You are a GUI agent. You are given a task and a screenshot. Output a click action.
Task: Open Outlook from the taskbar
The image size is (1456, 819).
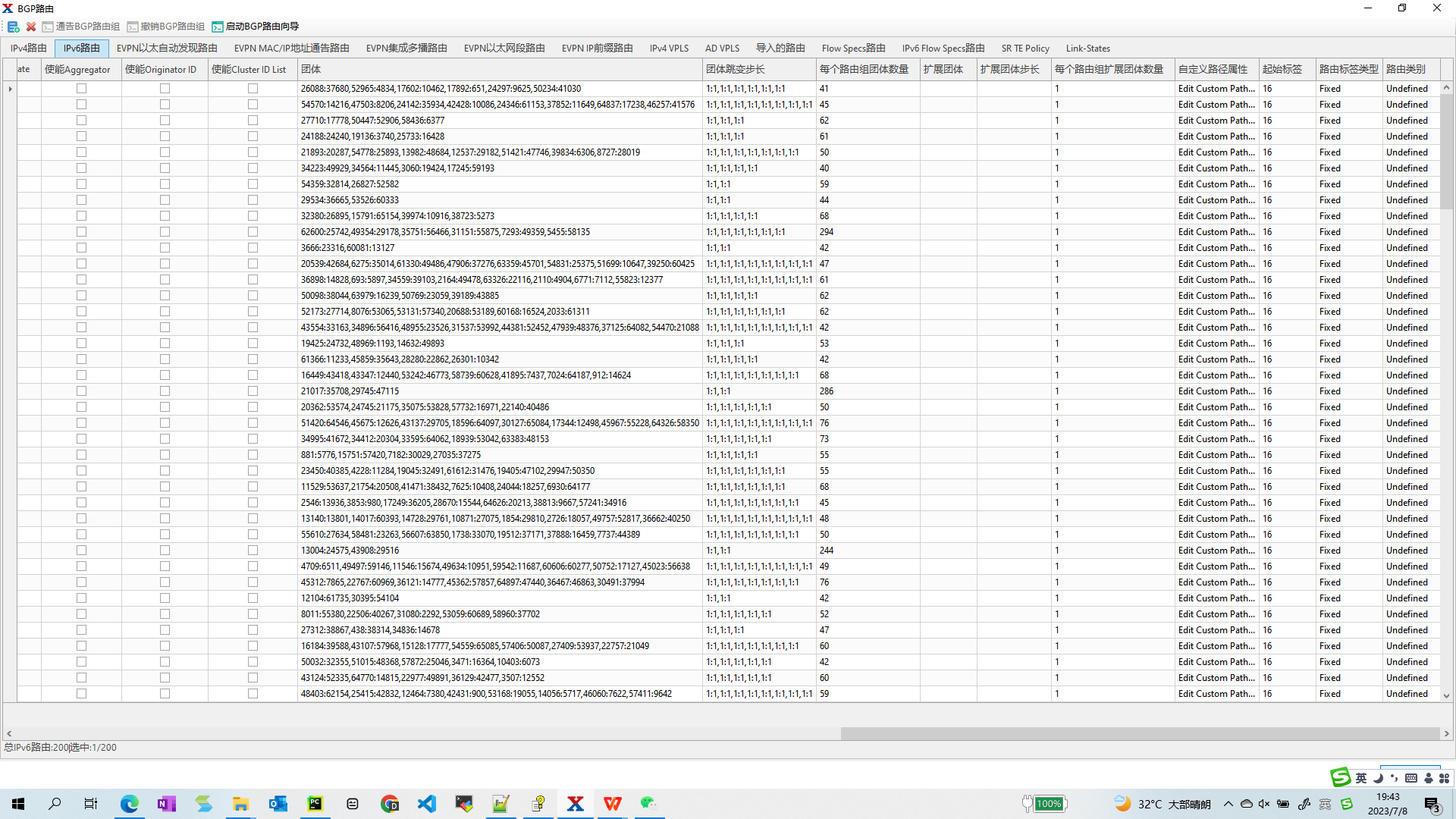[278, 804]
